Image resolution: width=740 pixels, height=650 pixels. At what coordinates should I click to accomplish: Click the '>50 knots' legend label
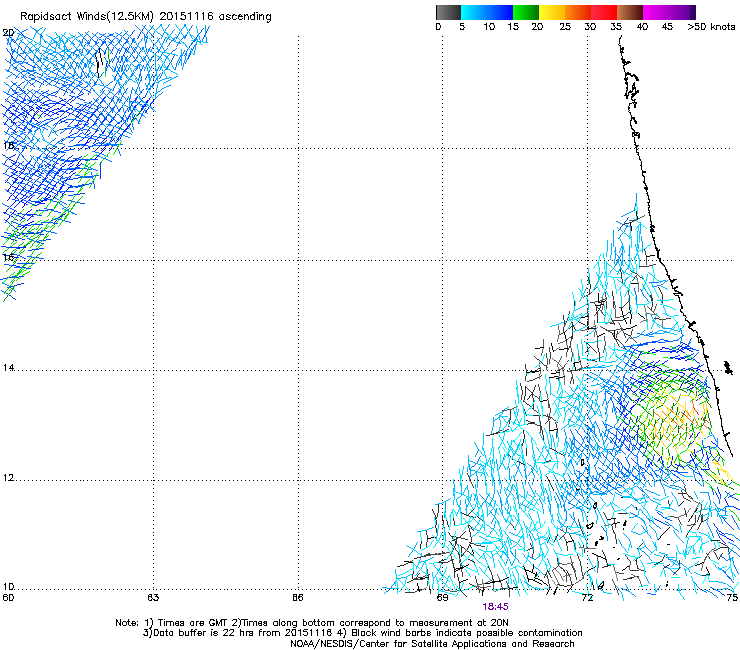711,27
